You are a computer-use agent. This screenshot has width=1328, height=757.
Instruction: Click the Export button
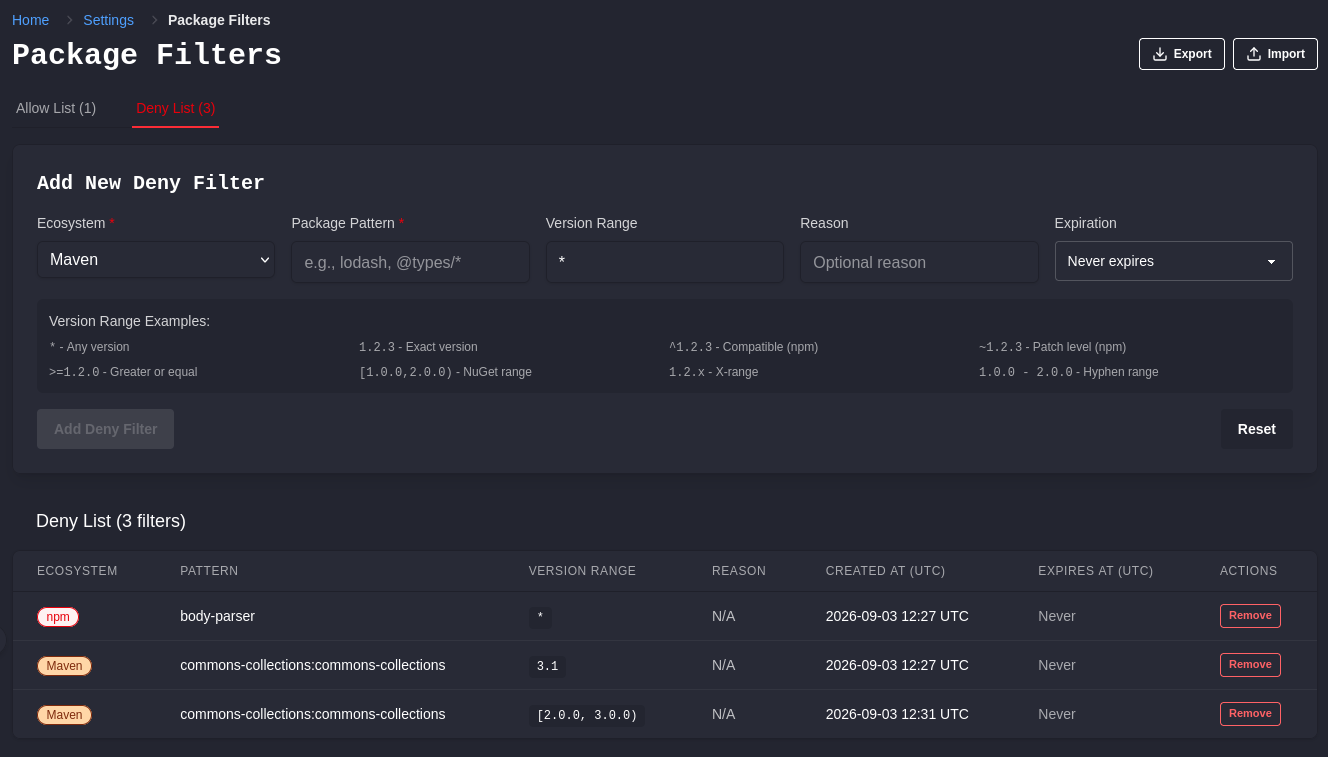click(x=1181, y=54)
